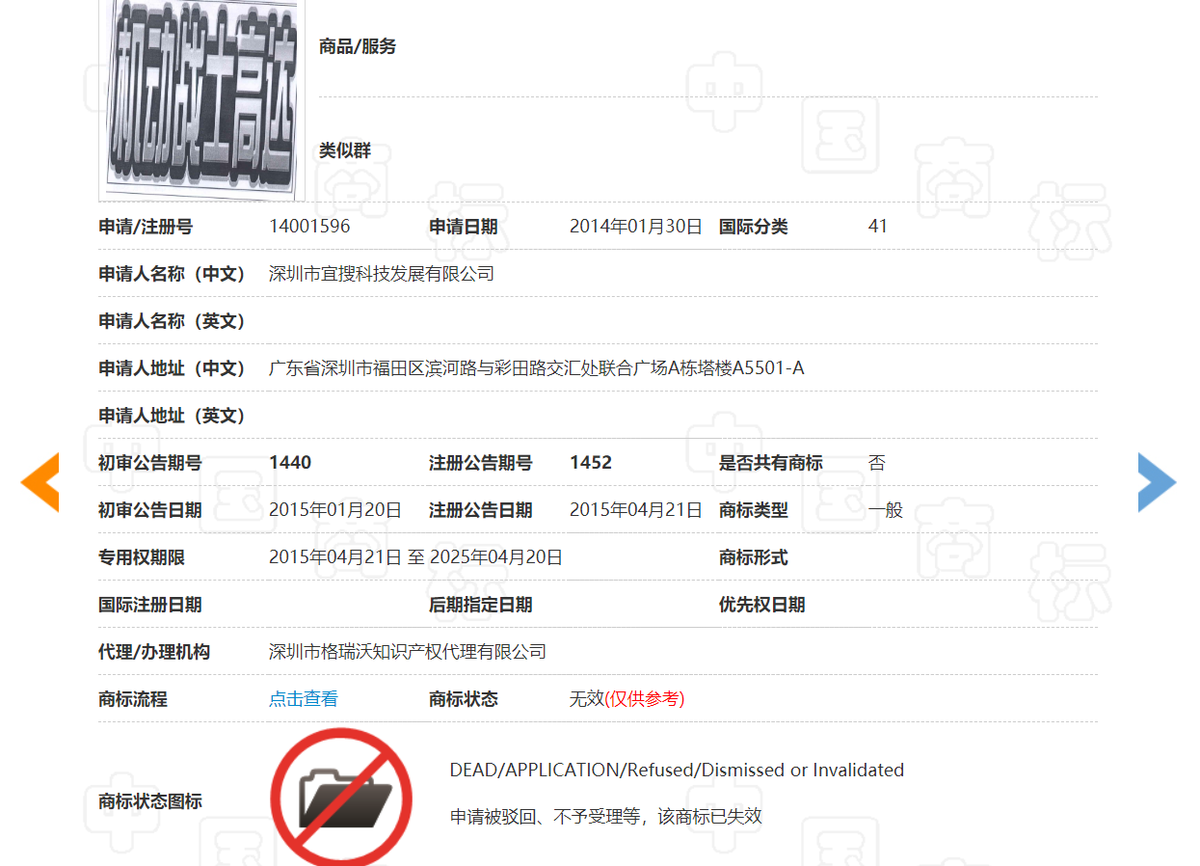Click agency name 深圳市格瑞沃知识产权代理有限公司
The image size is (1200, 866).
(x=406, y=651)
